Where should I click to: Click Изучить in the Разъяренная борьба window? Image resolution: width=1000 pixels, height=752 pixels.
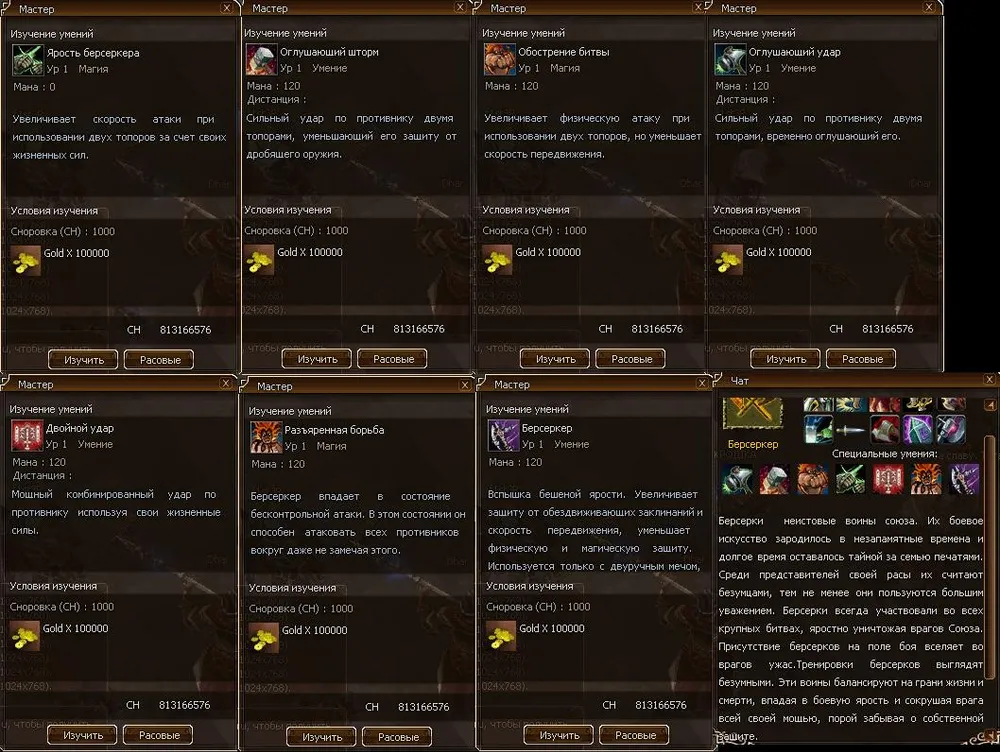322,737
